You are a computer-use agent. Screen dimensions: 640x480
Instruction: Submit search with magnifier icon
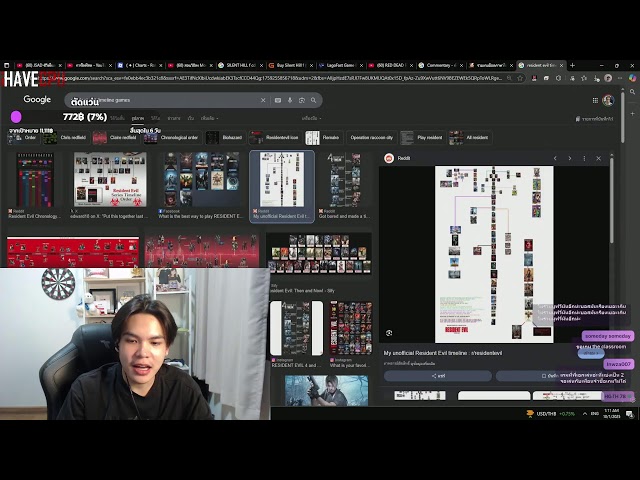click(313, 100)
